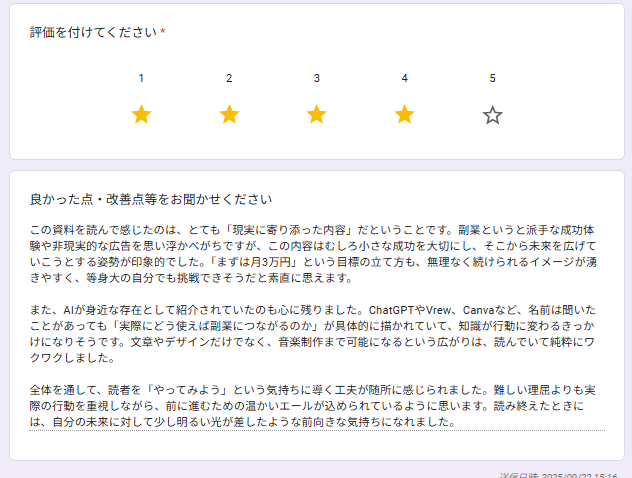
Task: Select the 1-star rating icon
Action: (141, 115)
